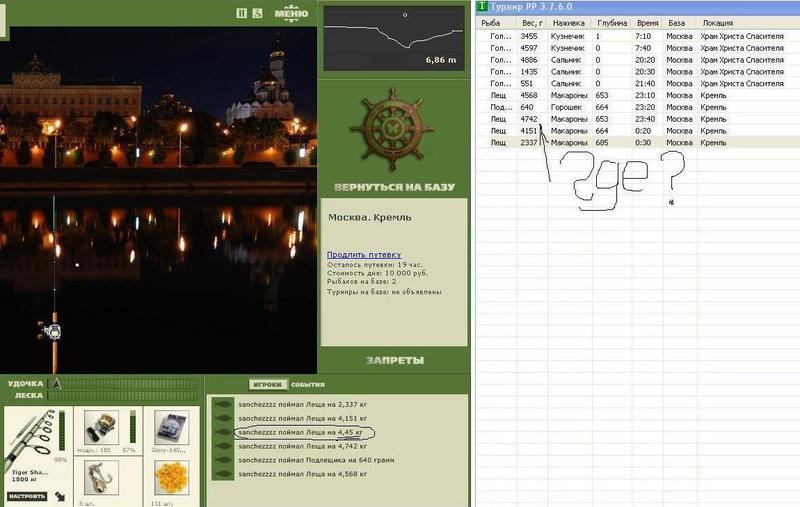
Task: Click the fishing reel on the rod
Action: click(52, 332)
